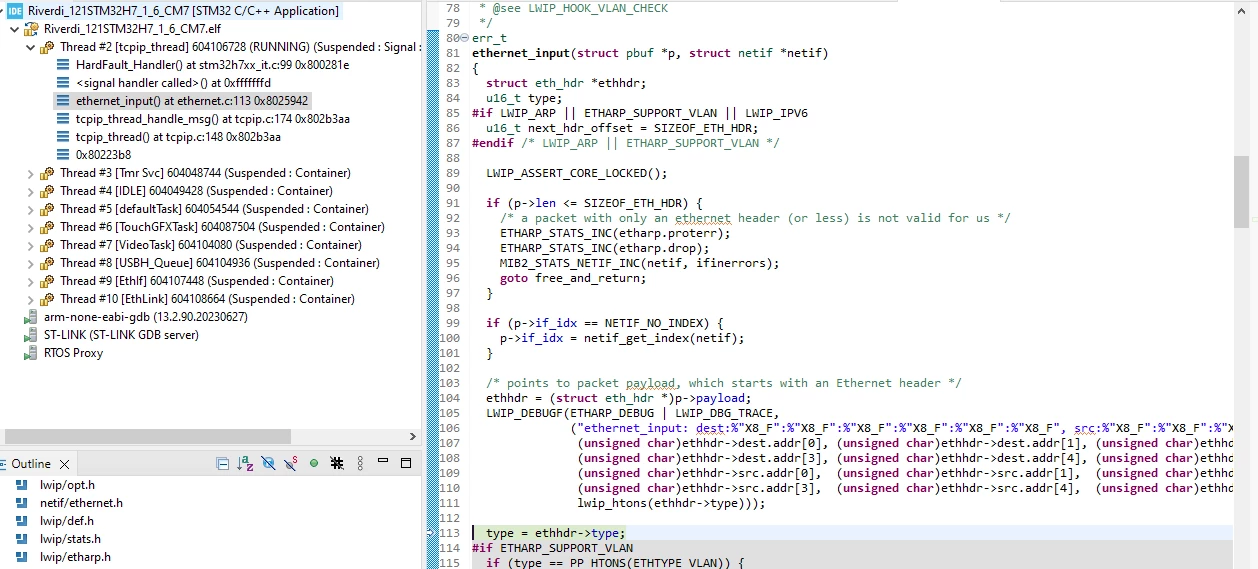This screenshot has height=569, width=1258.
Task: Open lwip/opt.h in Outline
Action: (x=67, y=485)
